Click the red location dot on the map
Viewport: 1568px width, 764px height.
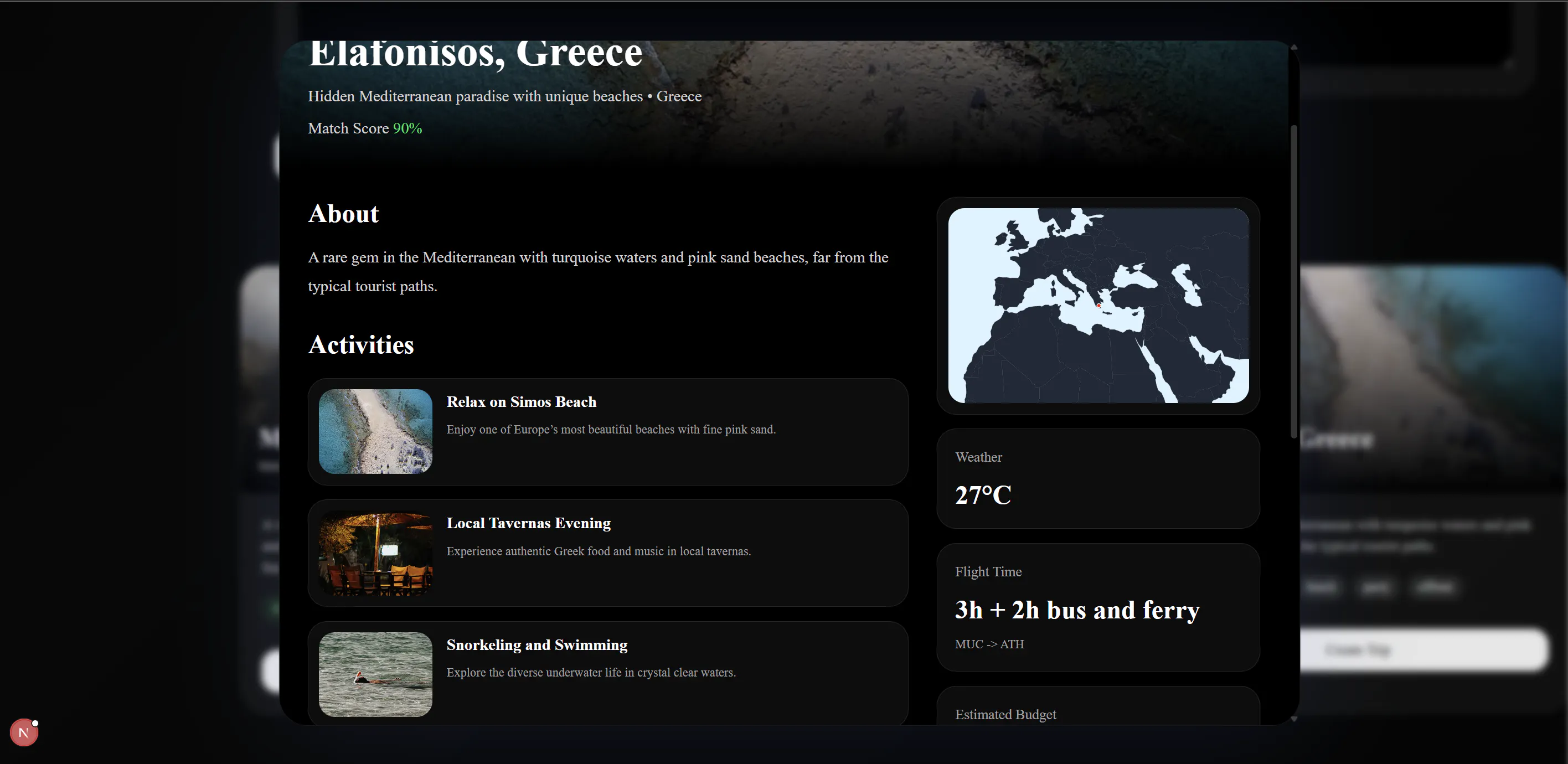[x=1098, y=306]
